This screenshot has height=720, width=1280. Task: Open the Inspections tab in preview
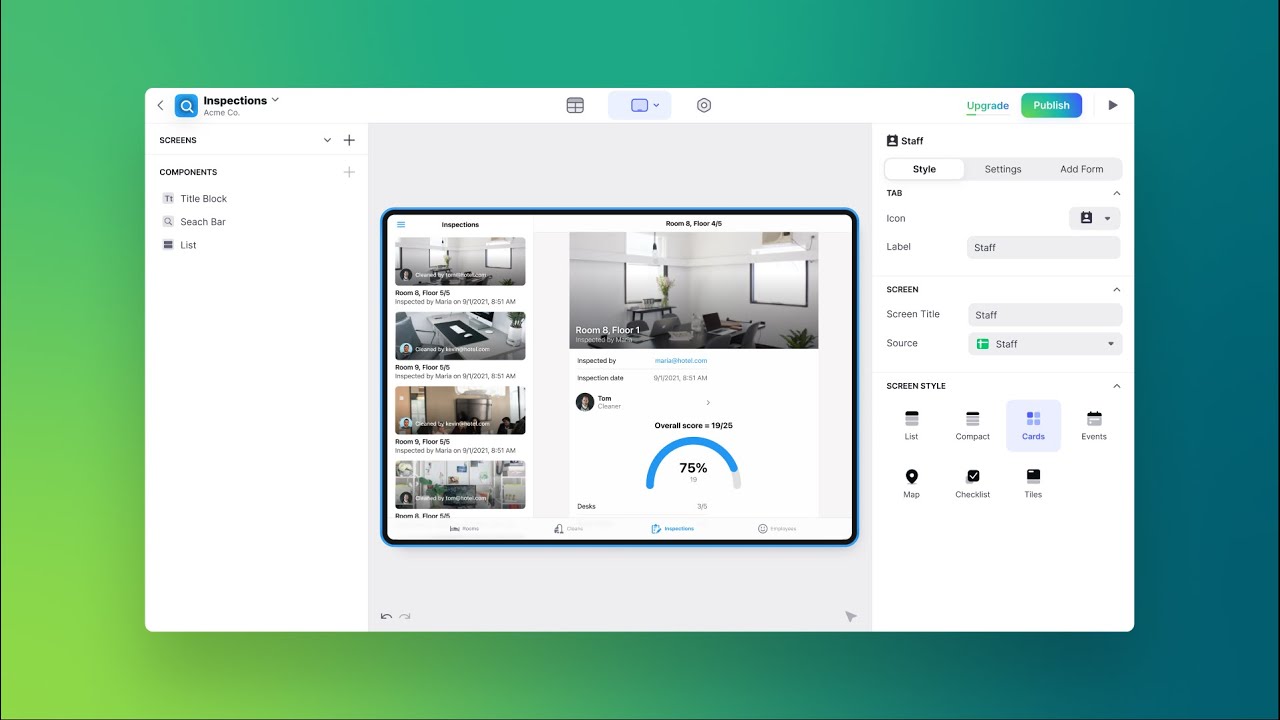pyautogui.click(x=672, y=528)
